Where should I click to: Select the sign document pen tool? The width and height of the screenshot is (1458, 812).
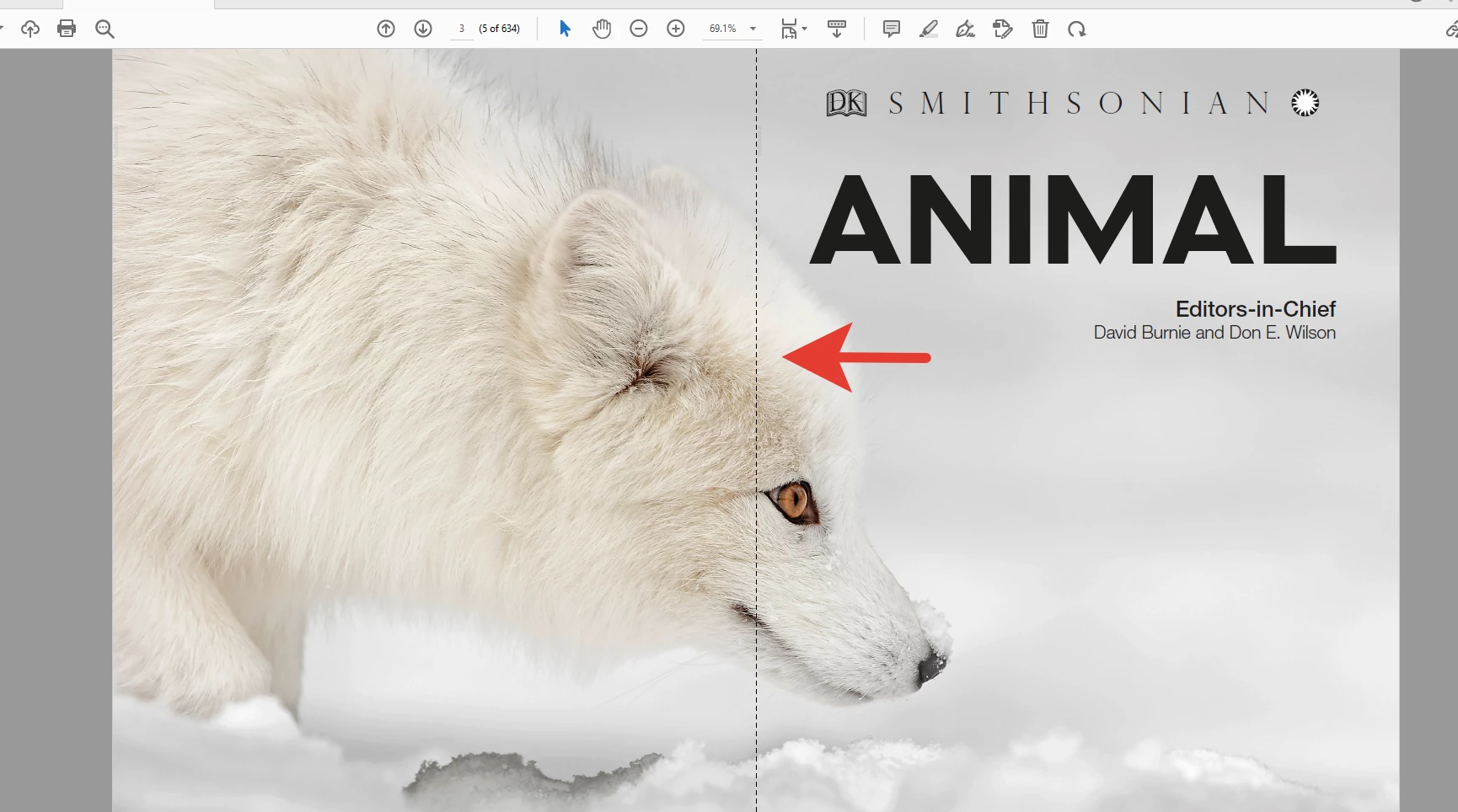[966, 29]
